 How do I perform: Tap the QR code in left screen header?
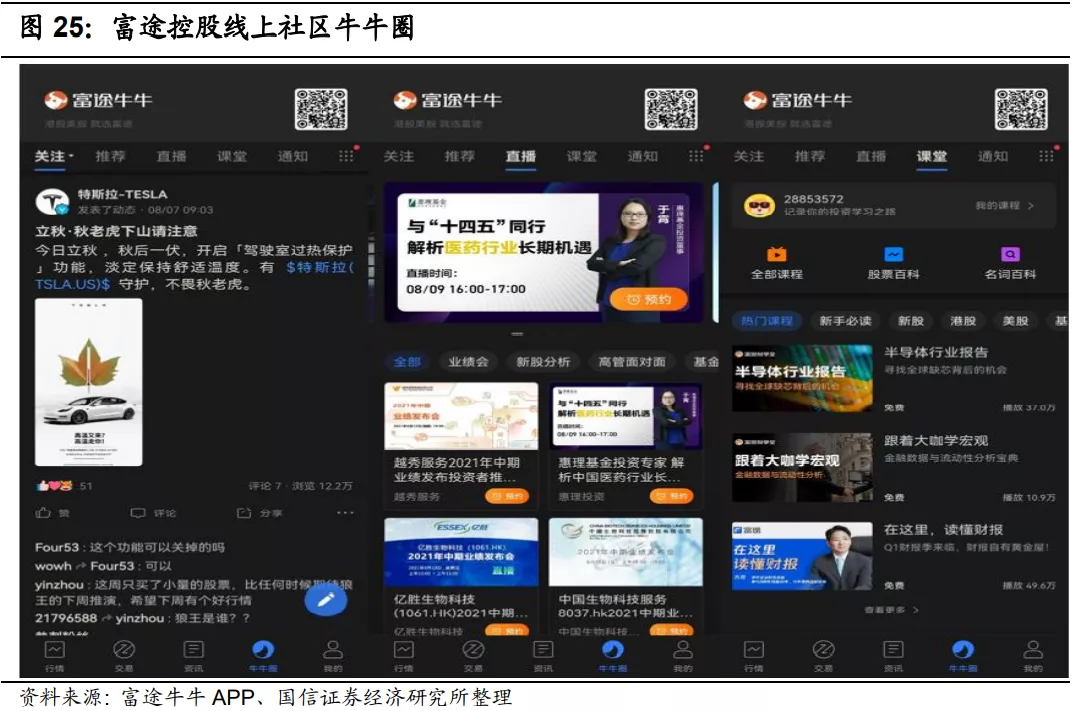click(321, 109)
